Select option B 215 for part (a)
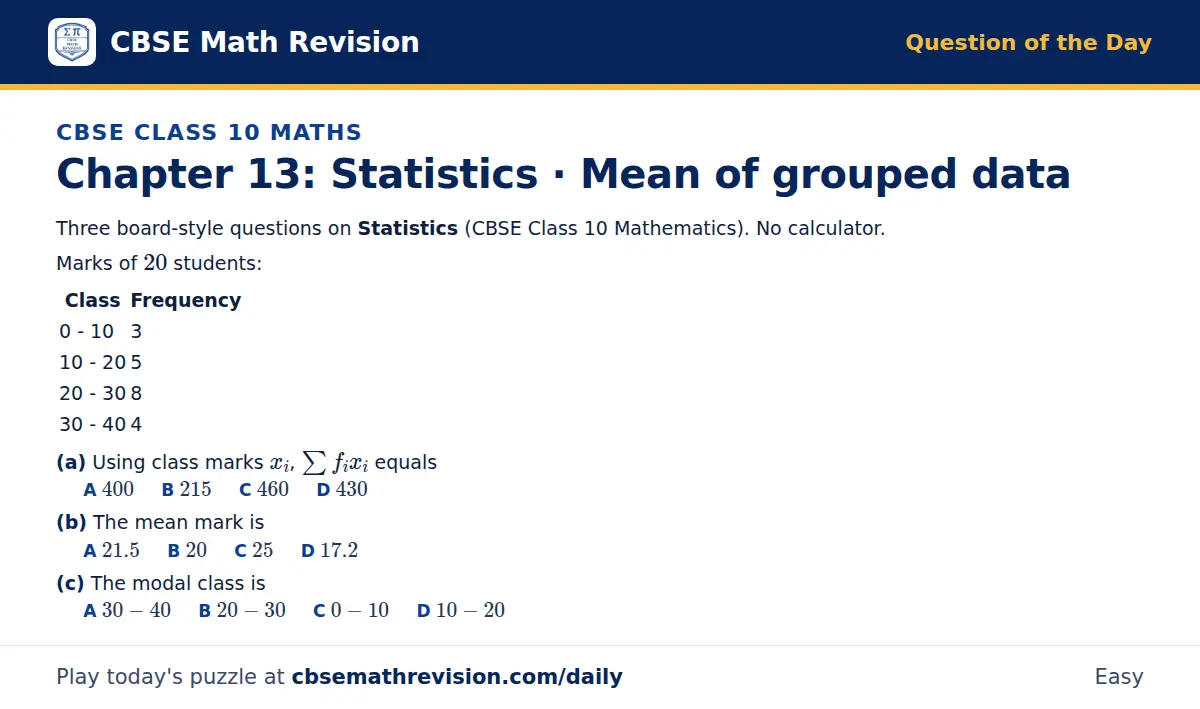Screen dimensions: 1200x709 [187, 489]
